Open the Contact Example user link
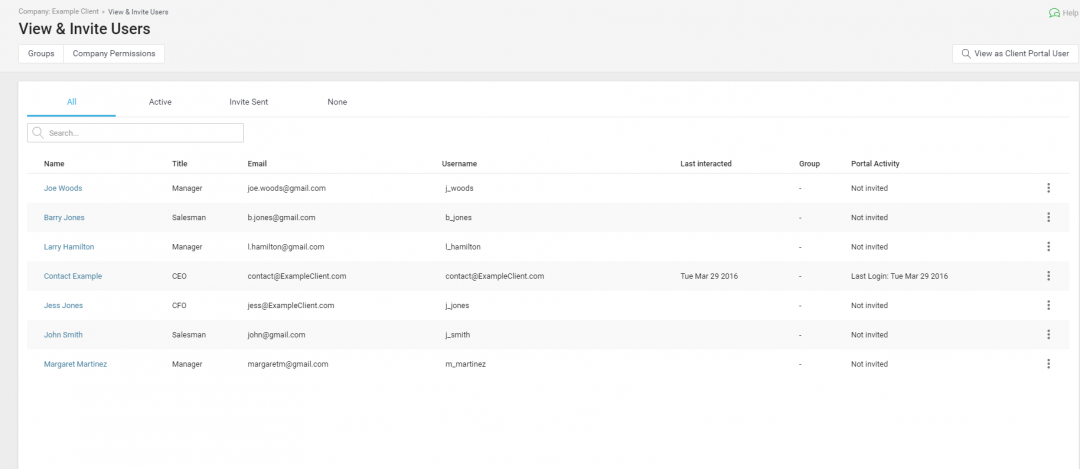The image size is (1080, 469). coord(73,275)
